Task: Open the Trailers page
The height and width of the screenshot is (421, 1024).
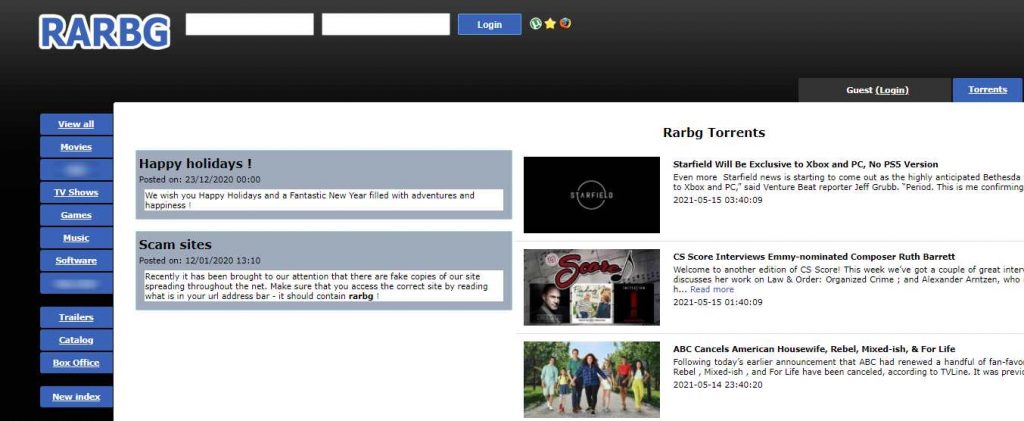Action: pyautogui.click(x=76, y=317)
